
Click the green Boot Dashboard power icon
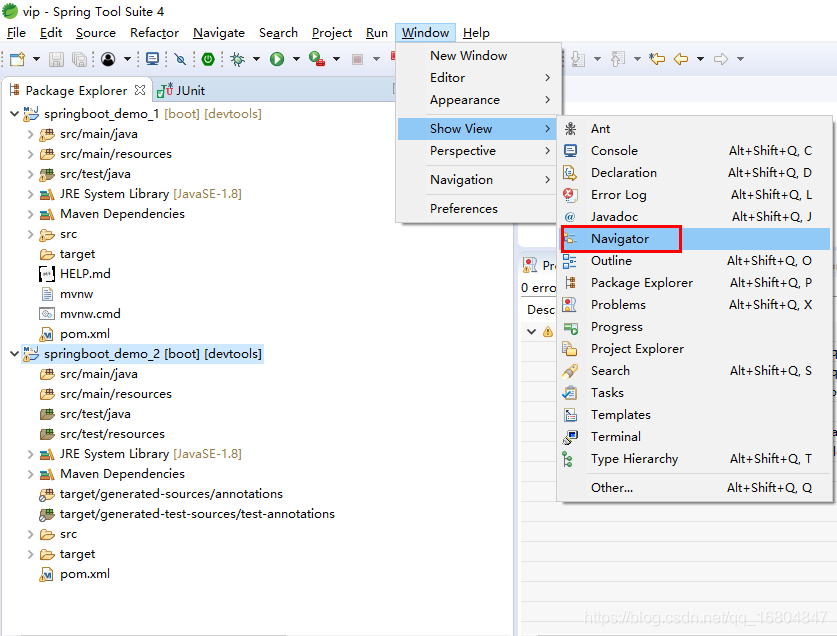pyautogui.click(x=208, y=59)
